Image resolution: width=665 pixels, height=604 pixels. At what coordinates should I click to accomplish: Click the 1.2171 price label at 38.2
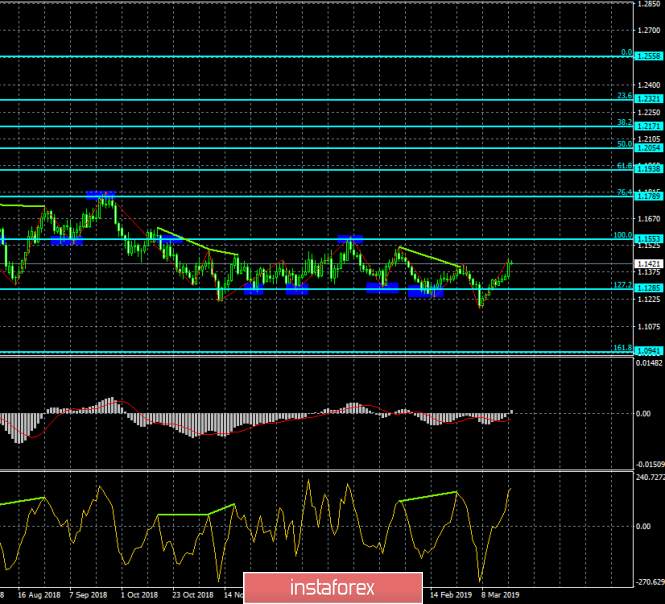point(648,126)
